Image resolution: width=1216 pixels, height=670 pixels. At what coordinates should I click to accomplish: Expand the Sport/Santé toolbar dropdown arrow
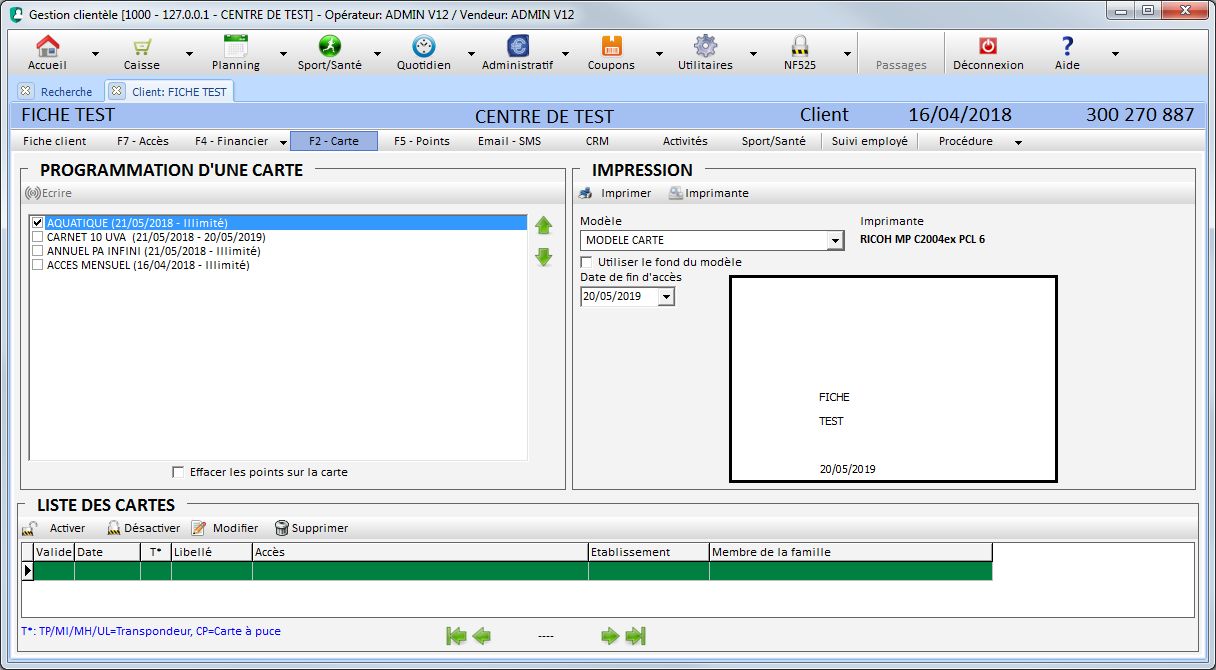pos(377,54)
